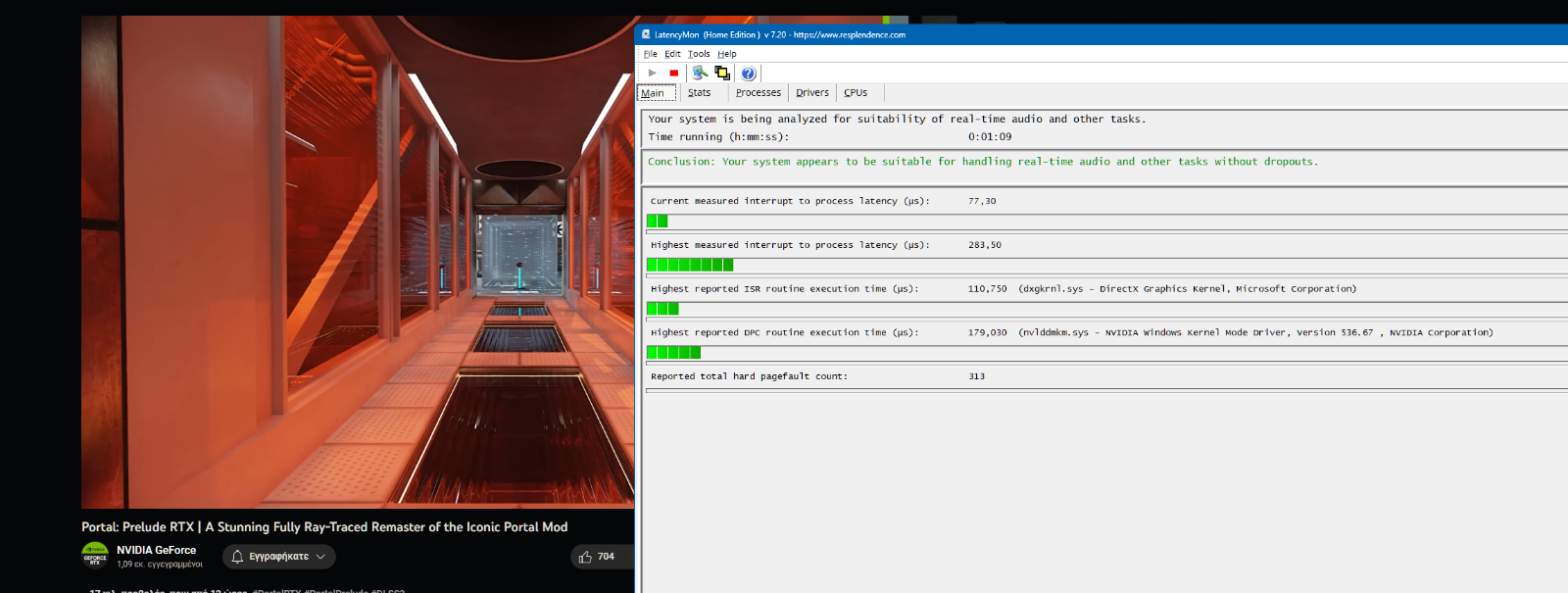Like the video with the thumbs-up button

click(x=599, y=557)
